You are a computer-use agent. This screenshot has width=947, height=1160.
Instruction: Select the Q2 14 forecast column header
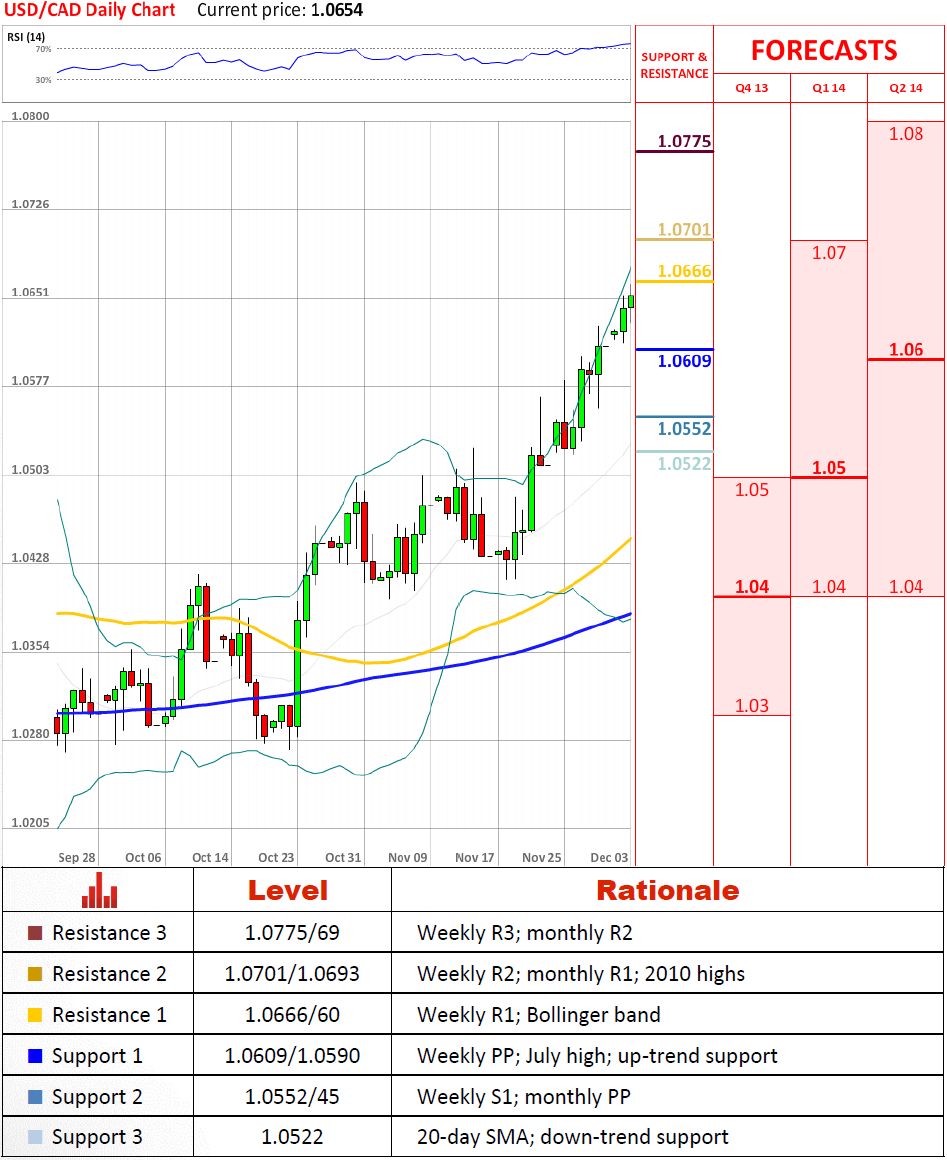pos(905,88)
